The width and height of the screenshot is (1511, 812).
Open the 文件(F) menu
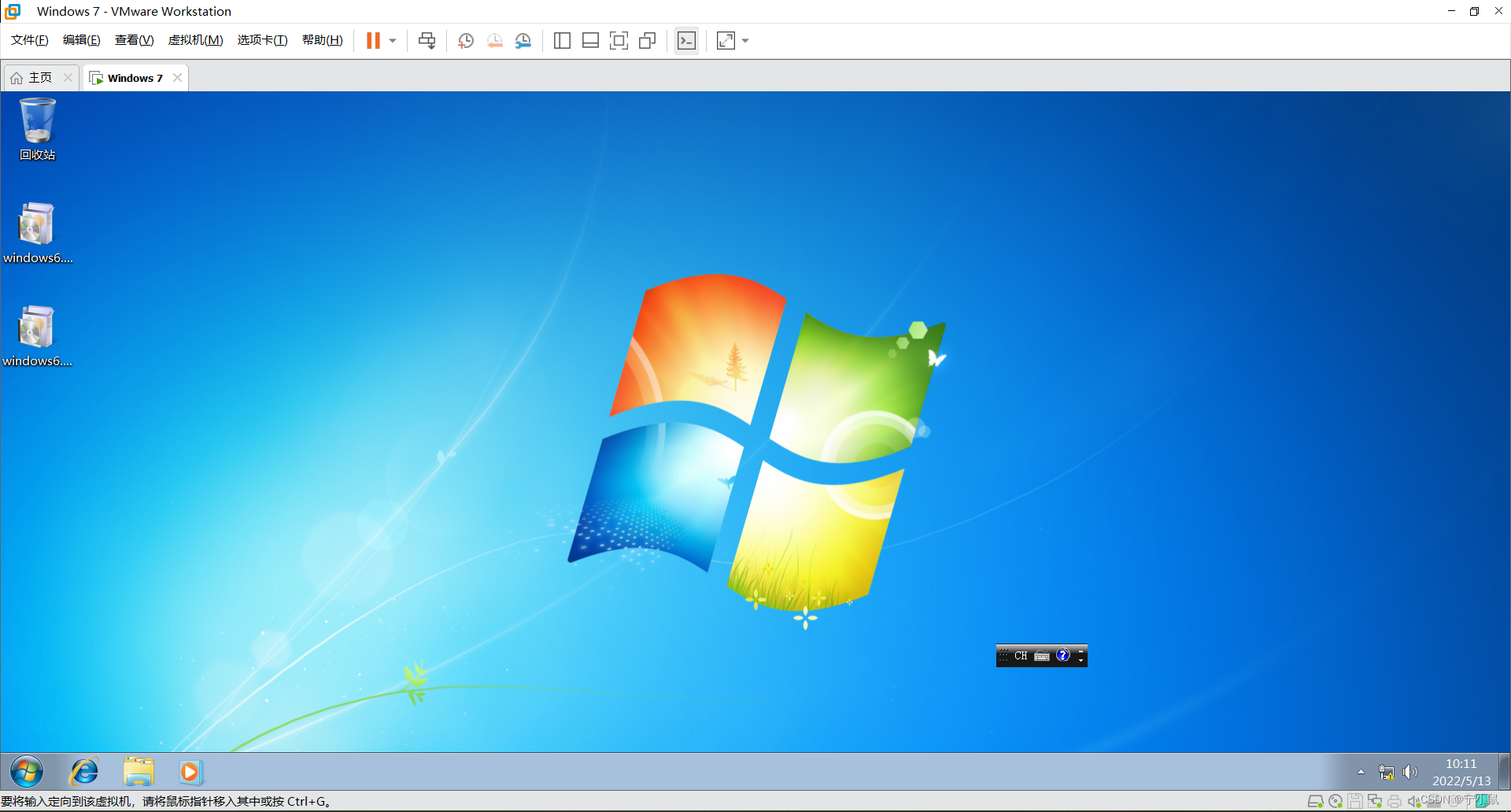coord(30,40)
